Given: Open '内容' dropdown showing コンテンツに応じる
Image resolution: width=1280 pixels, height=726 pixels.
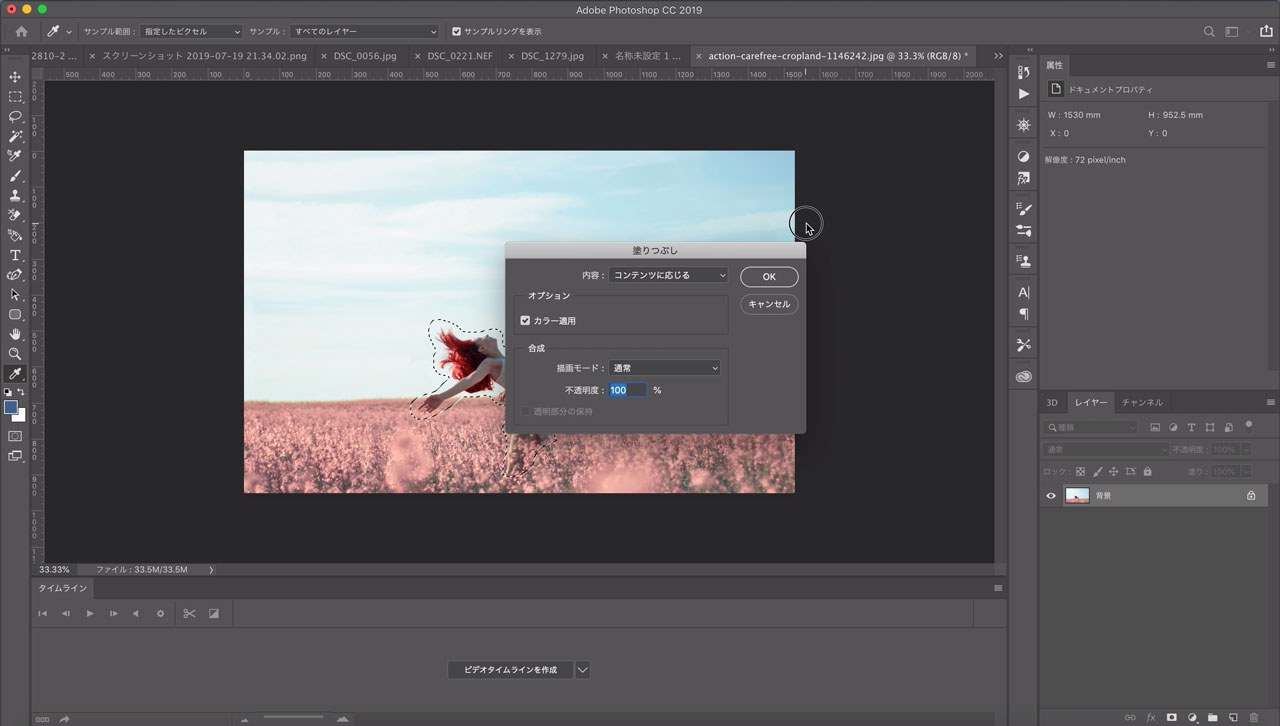Looking at the screenshot, I should click(x=668, y=275).
